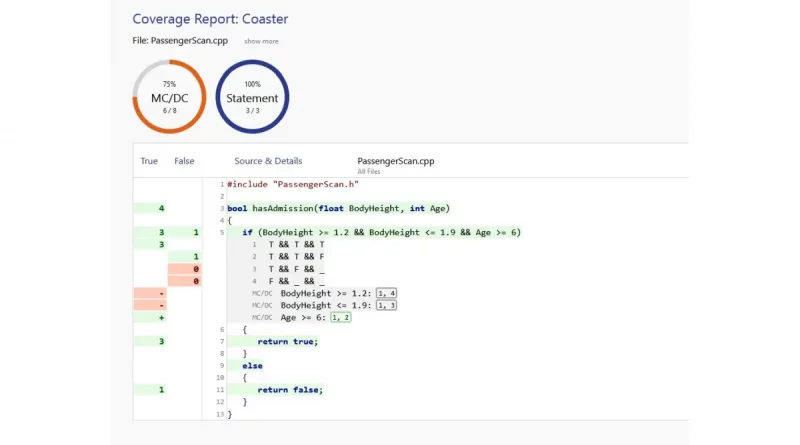Open the All Files link
800x445 pixels.
[x=371, y=172]
